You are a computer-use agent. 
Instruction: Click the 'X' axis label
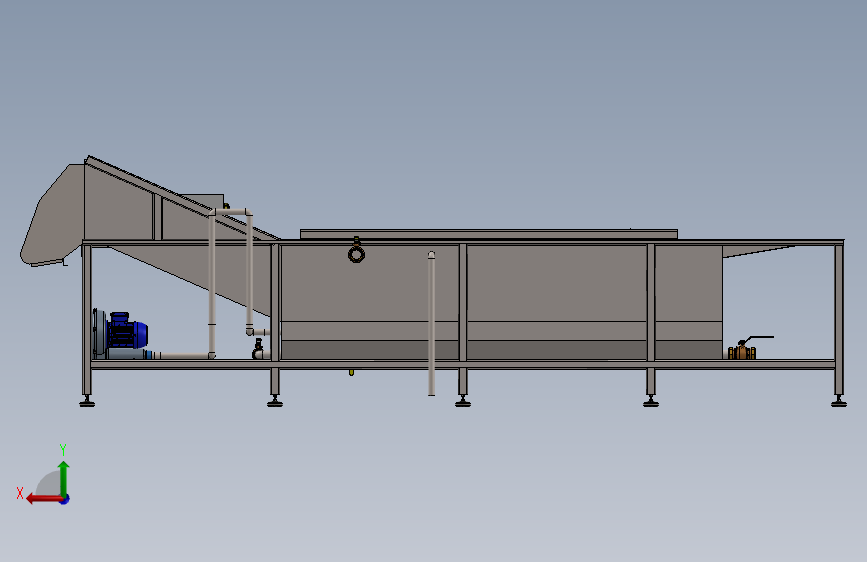pyautogui.click(x=20, y=493)
